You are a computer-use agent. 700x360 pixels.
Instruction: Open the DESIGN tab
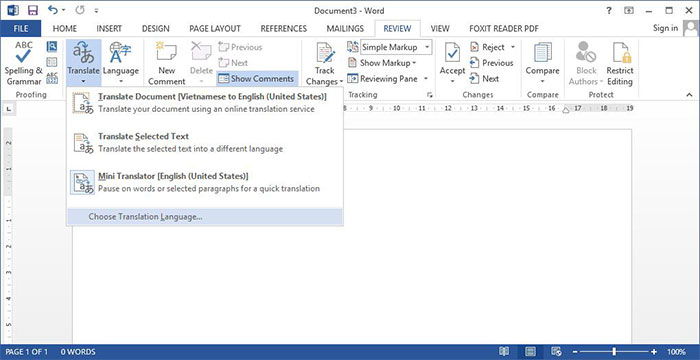[155, 29]
